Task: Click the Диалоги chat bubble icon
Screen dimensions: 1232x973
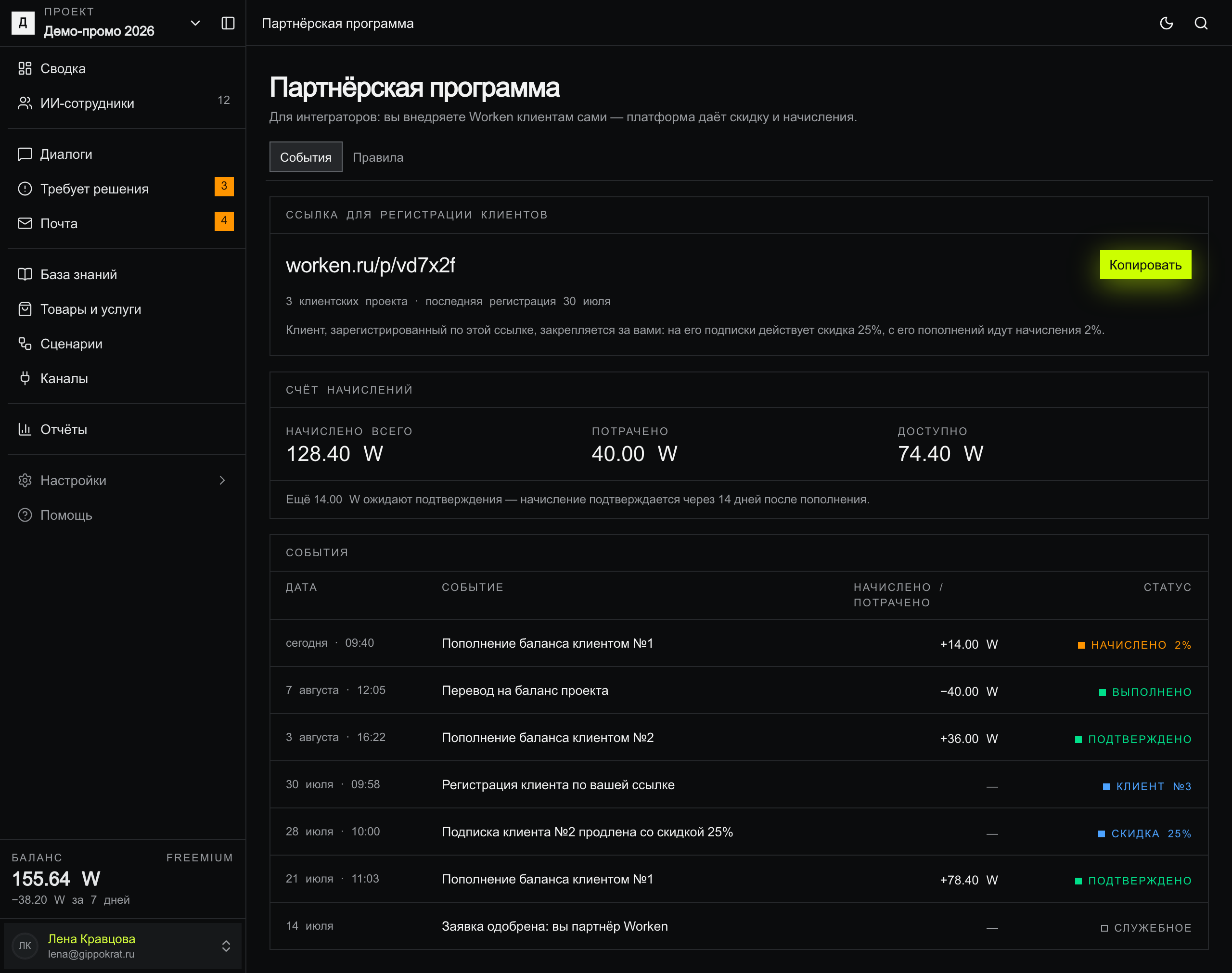Action: (x=25, y=154)
